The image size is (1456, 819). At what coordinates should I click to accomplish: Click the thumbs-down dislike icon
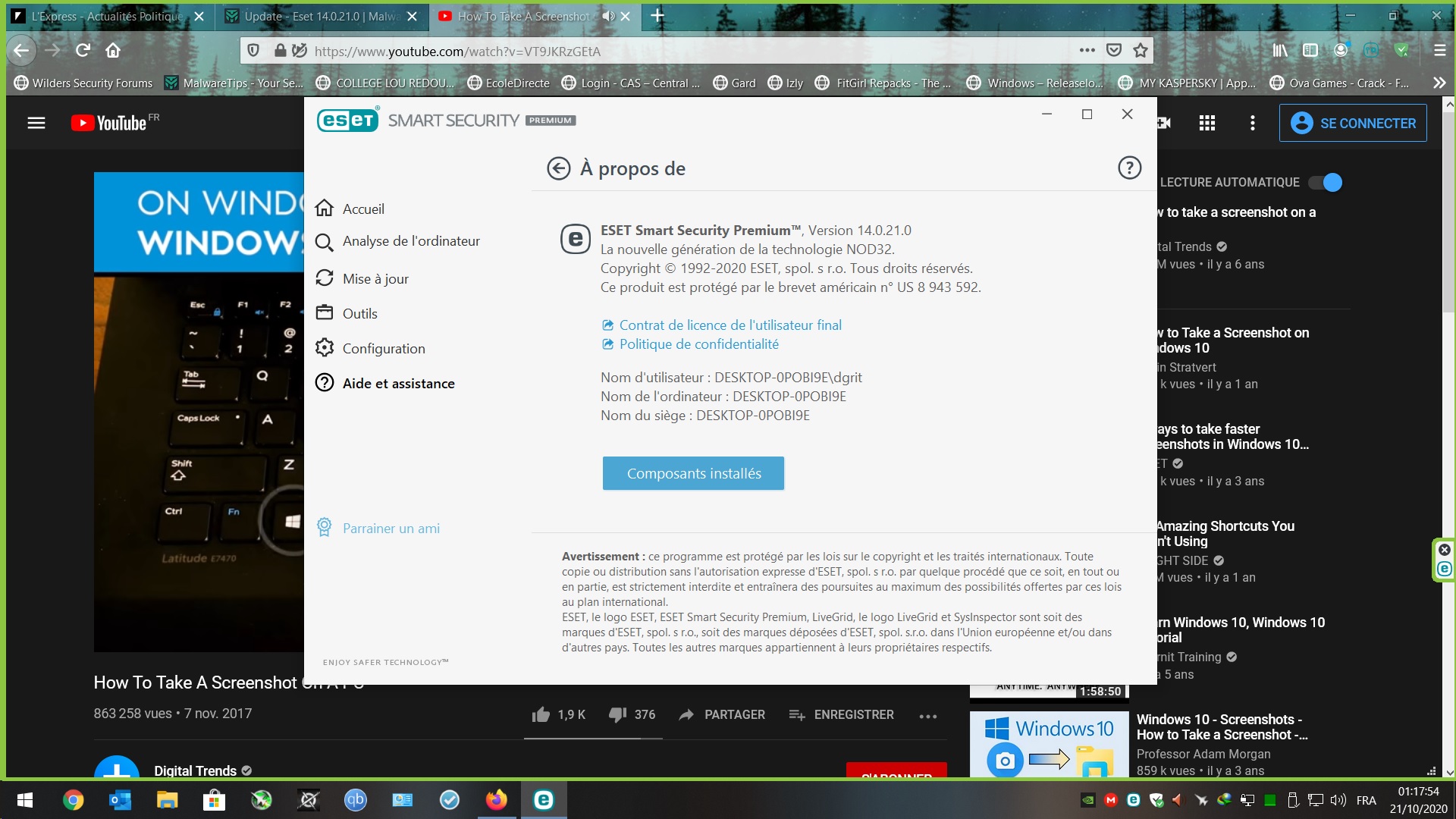click(x=617, y=714)
